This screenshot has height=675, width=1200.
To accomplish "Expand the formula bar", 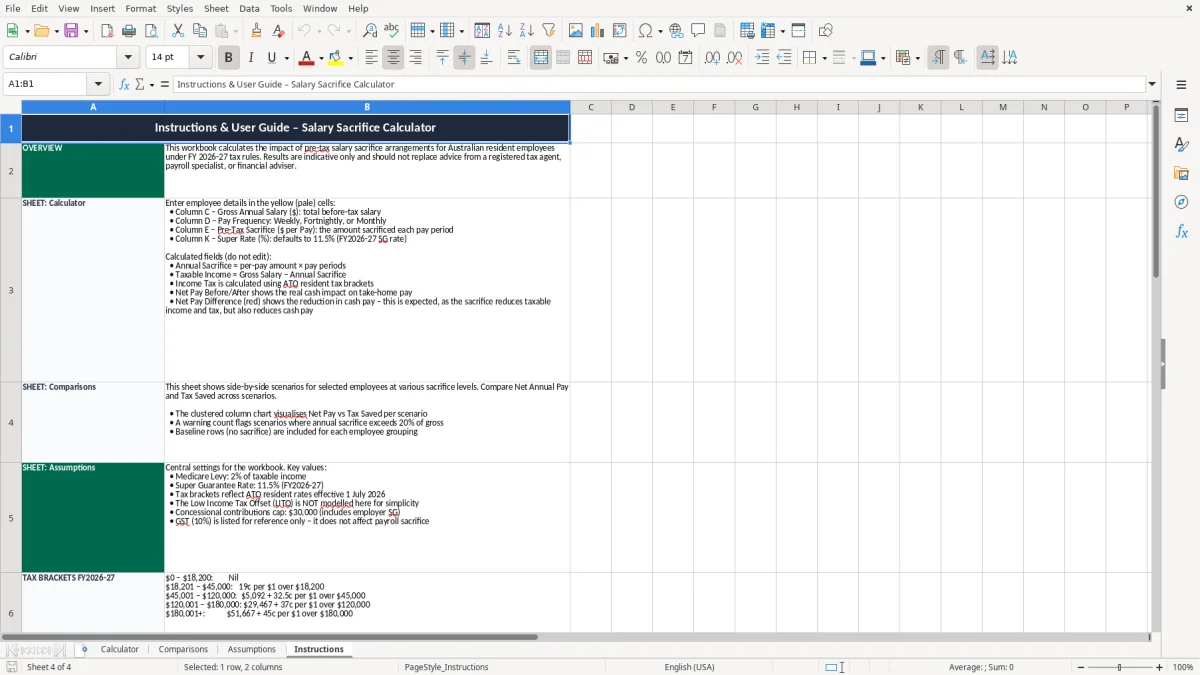I will pyautogui.click(x=1152, y=84).
